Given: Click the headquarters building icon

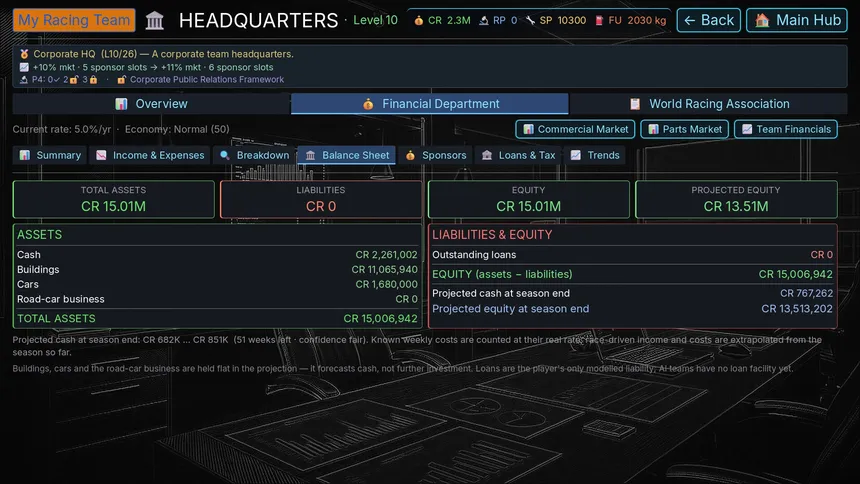Looking at the screenshot, I should (155, 21).
